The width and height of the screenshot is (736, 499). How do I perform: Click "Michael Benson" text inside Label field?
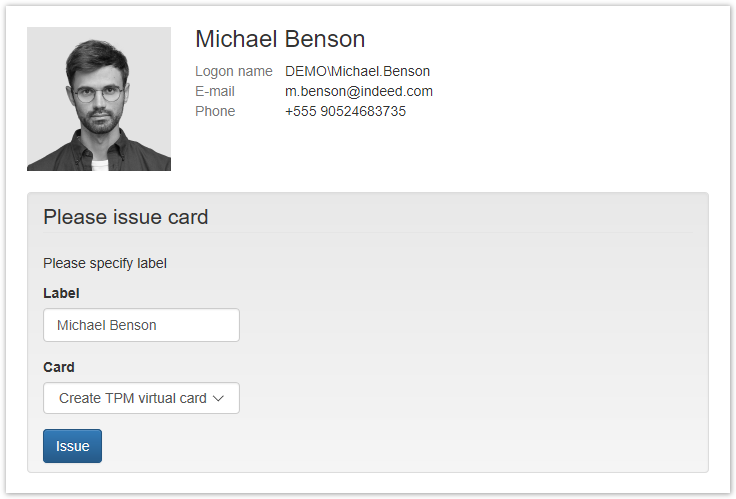pos(106,325)
